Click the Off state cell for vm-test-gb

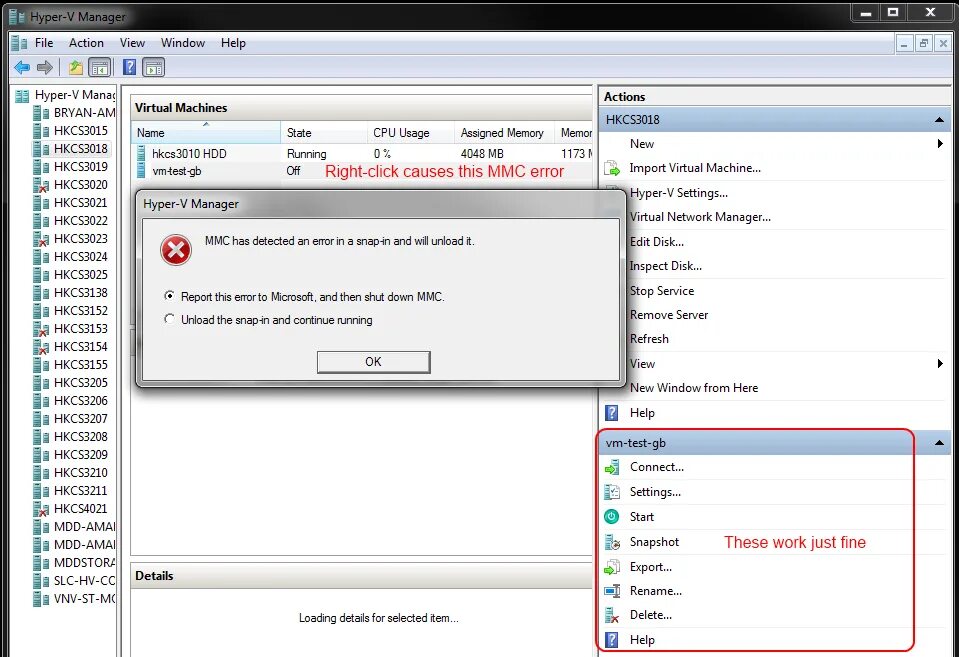point(294,171)
